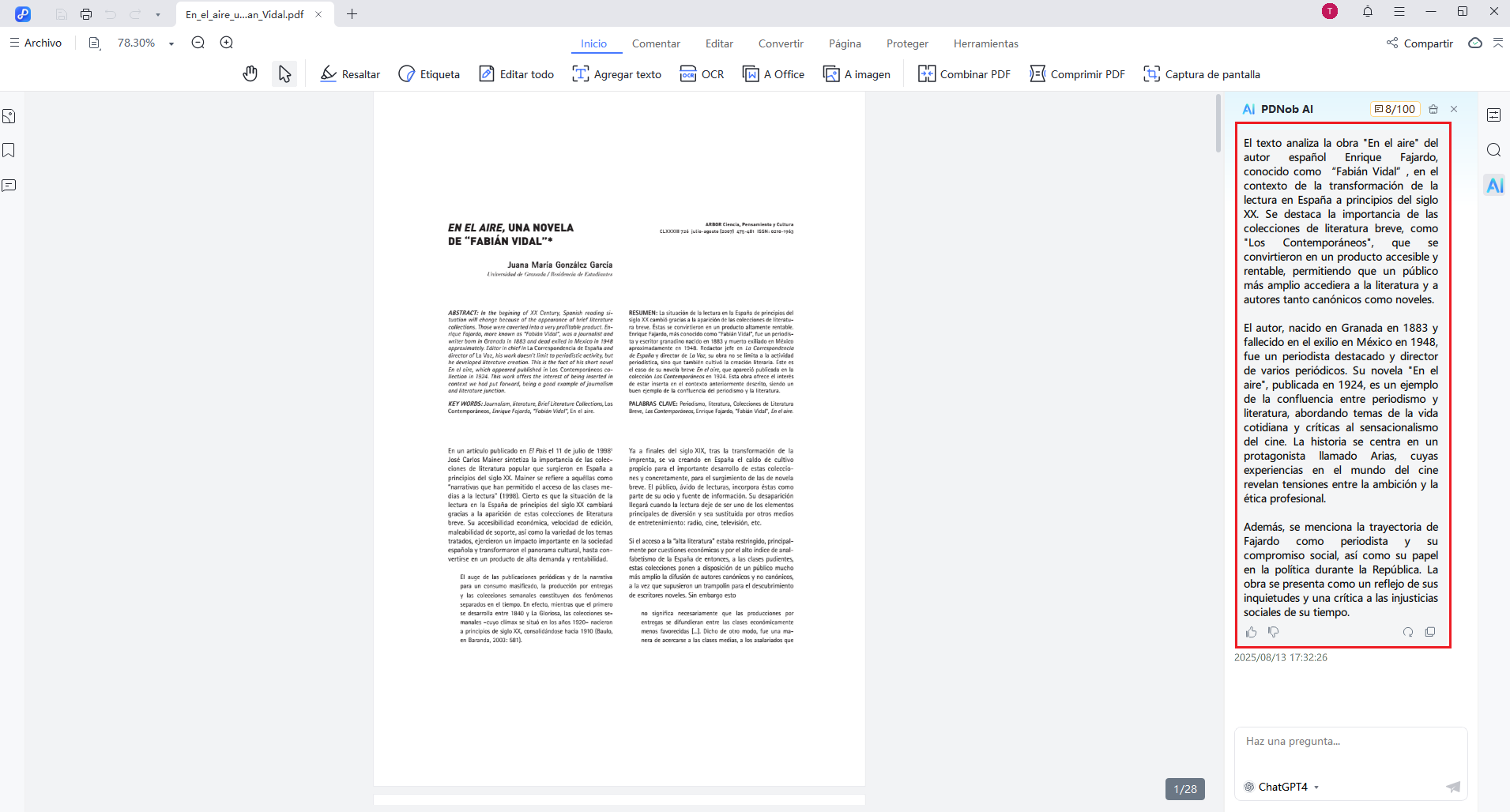1510x812 pixels.
Task: Select the arrow pointer tool
Action: tap(284, 74)
